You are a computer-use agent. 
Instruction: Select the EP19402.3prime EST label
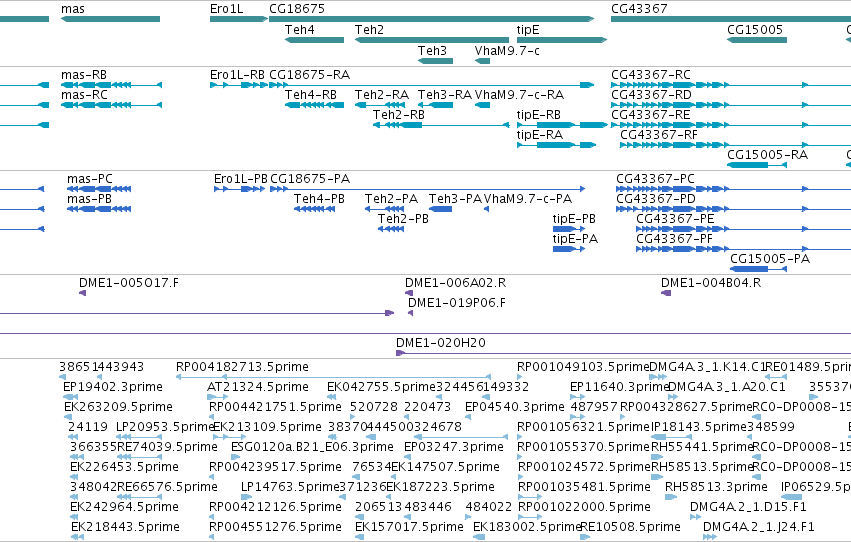(113, 387)
